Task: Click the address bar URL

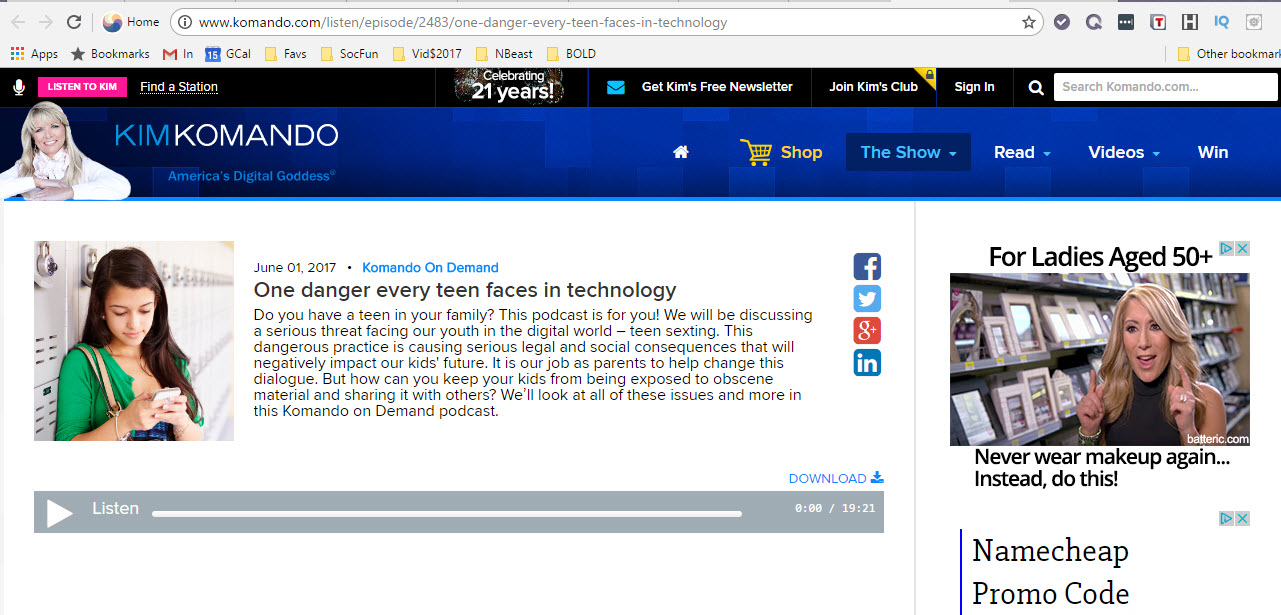Action: click(x=463, y=22)
